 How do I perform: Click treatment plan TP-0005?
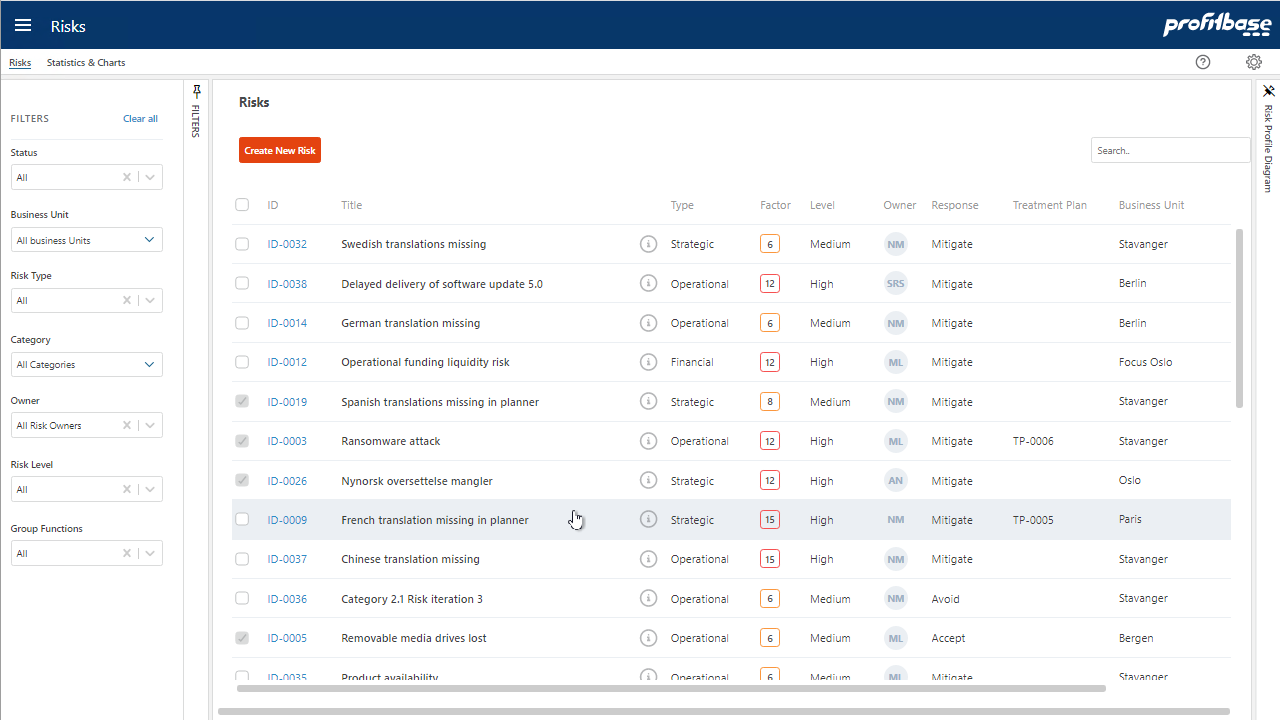(x=1033, y=520)
